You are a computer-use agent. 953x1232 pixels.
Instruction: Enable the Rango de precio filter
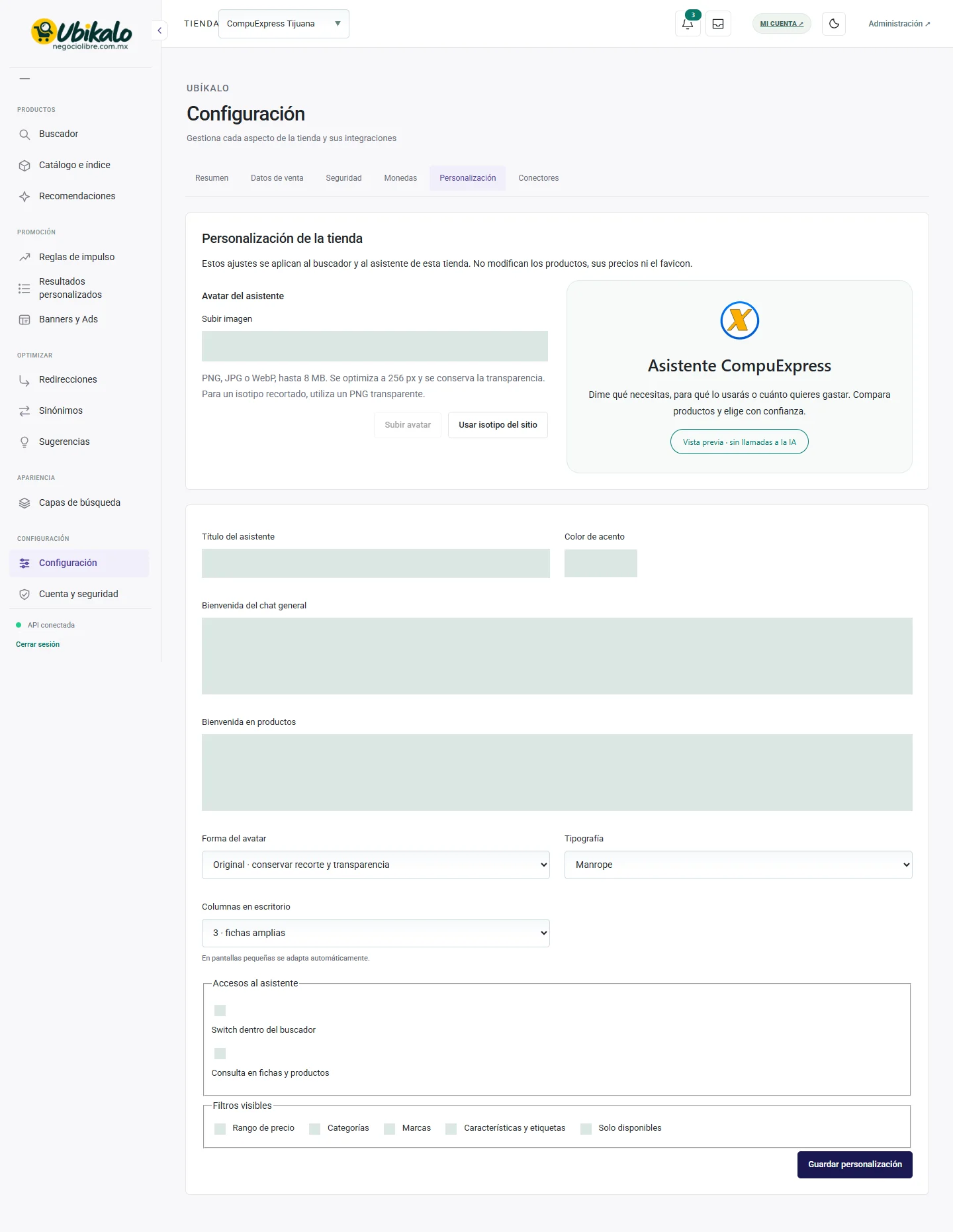(220, 1129)
